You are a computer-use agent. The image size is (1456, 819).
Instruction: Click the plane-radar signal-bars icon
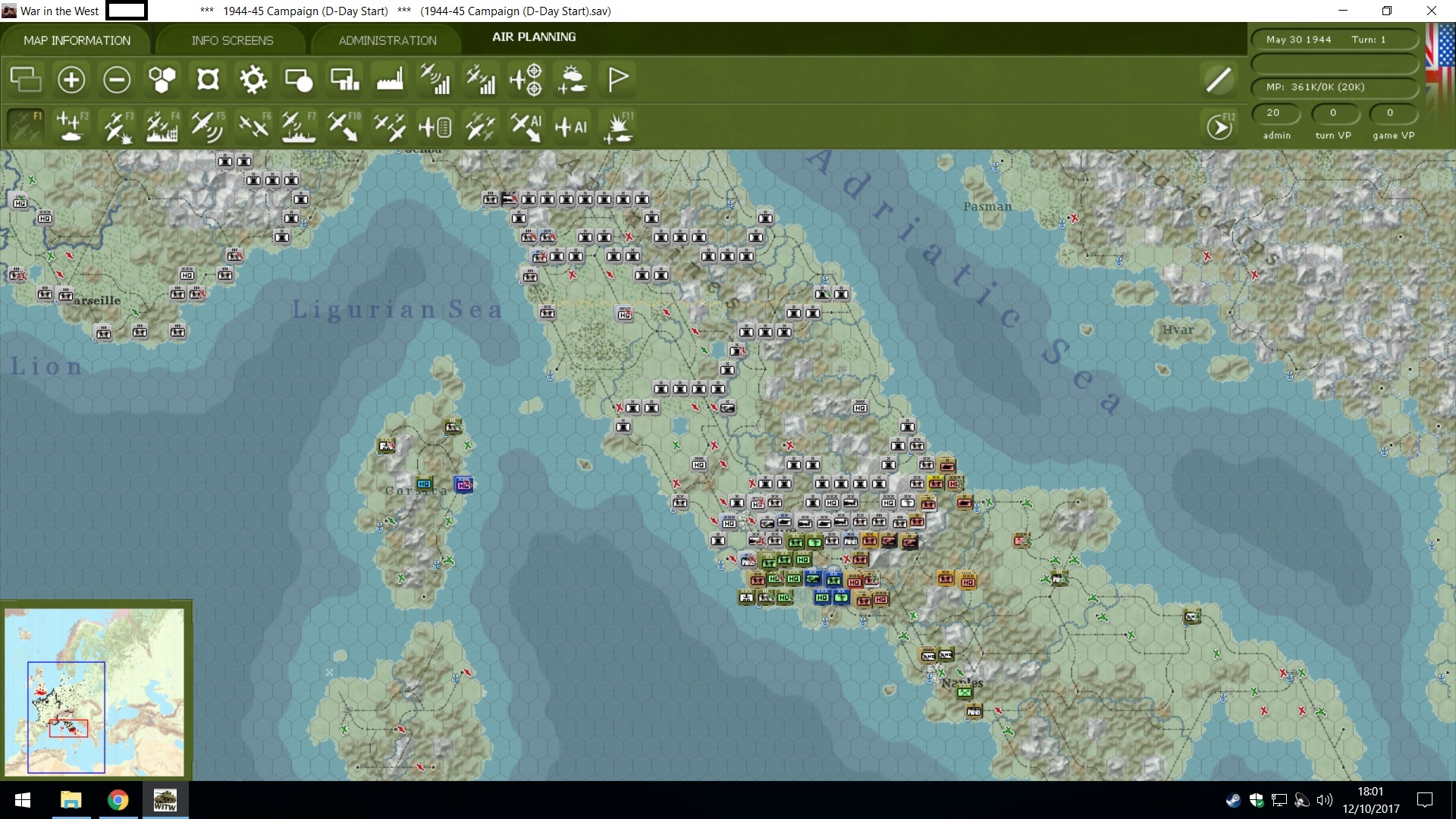coord(435,79)
